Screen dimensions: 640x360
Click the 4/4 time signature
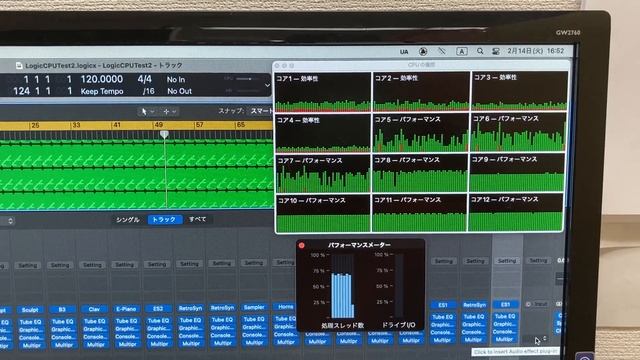(144, 79)
